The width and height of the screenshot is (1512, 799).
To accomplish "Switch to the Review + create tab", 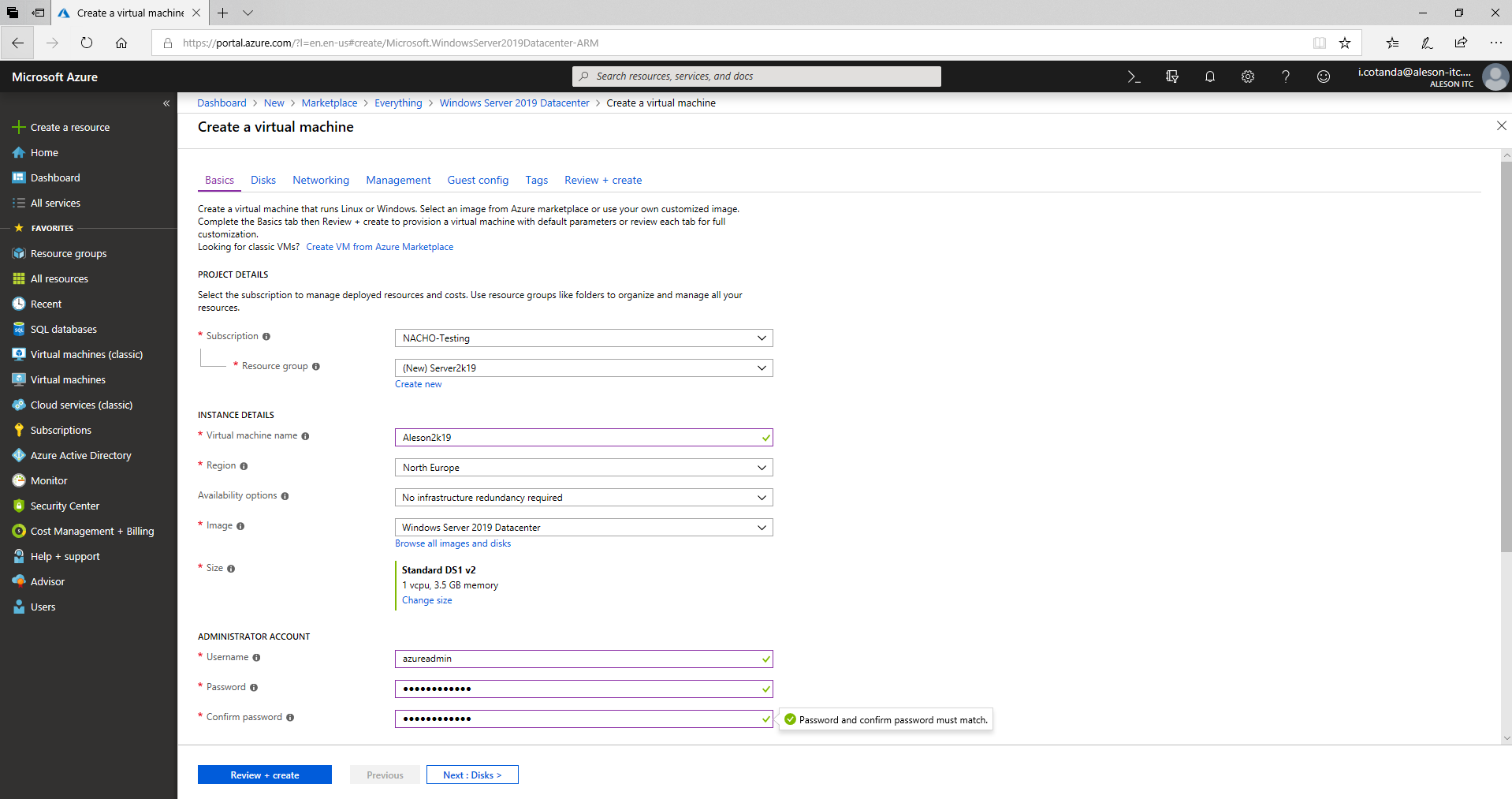I will [x=603, y=181].
